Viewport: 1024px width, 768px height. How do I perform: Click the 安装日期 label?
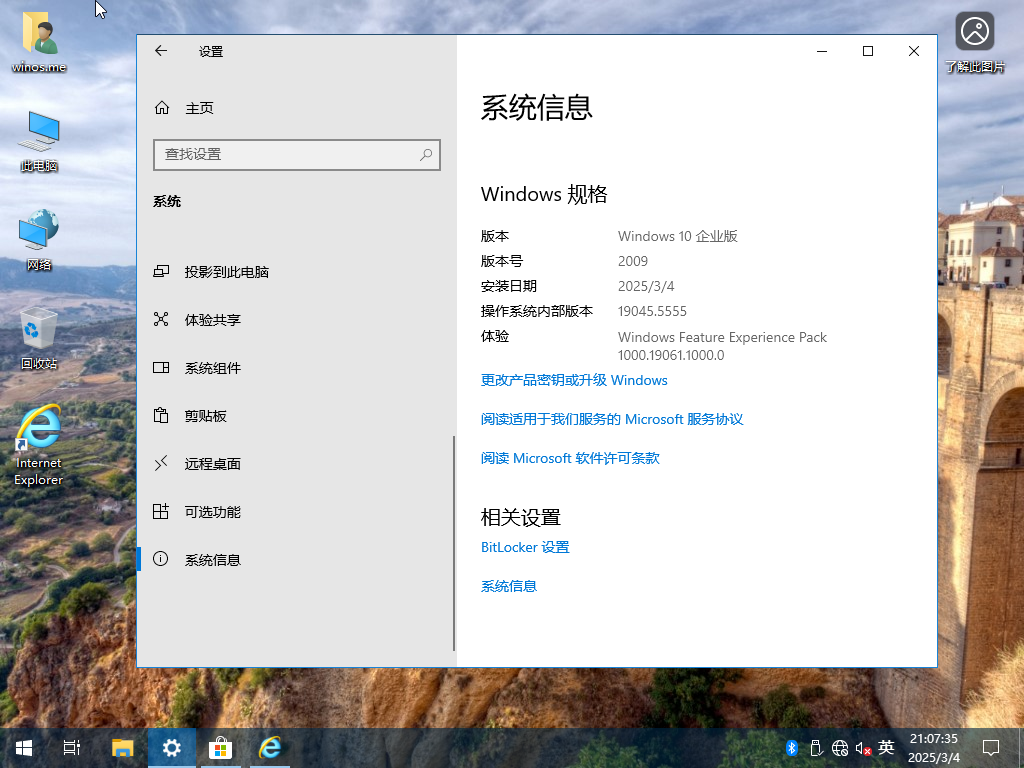[x=509, y=286]
